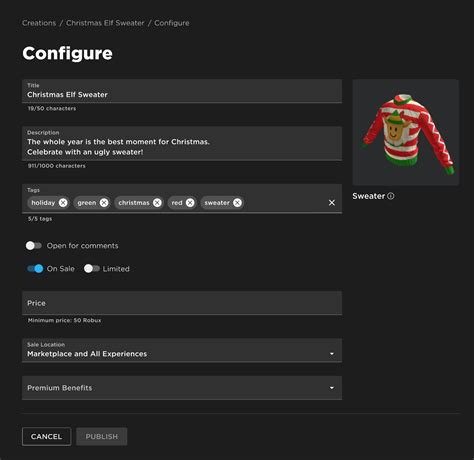Click the info icon beside Sweater

pos(391,196)
